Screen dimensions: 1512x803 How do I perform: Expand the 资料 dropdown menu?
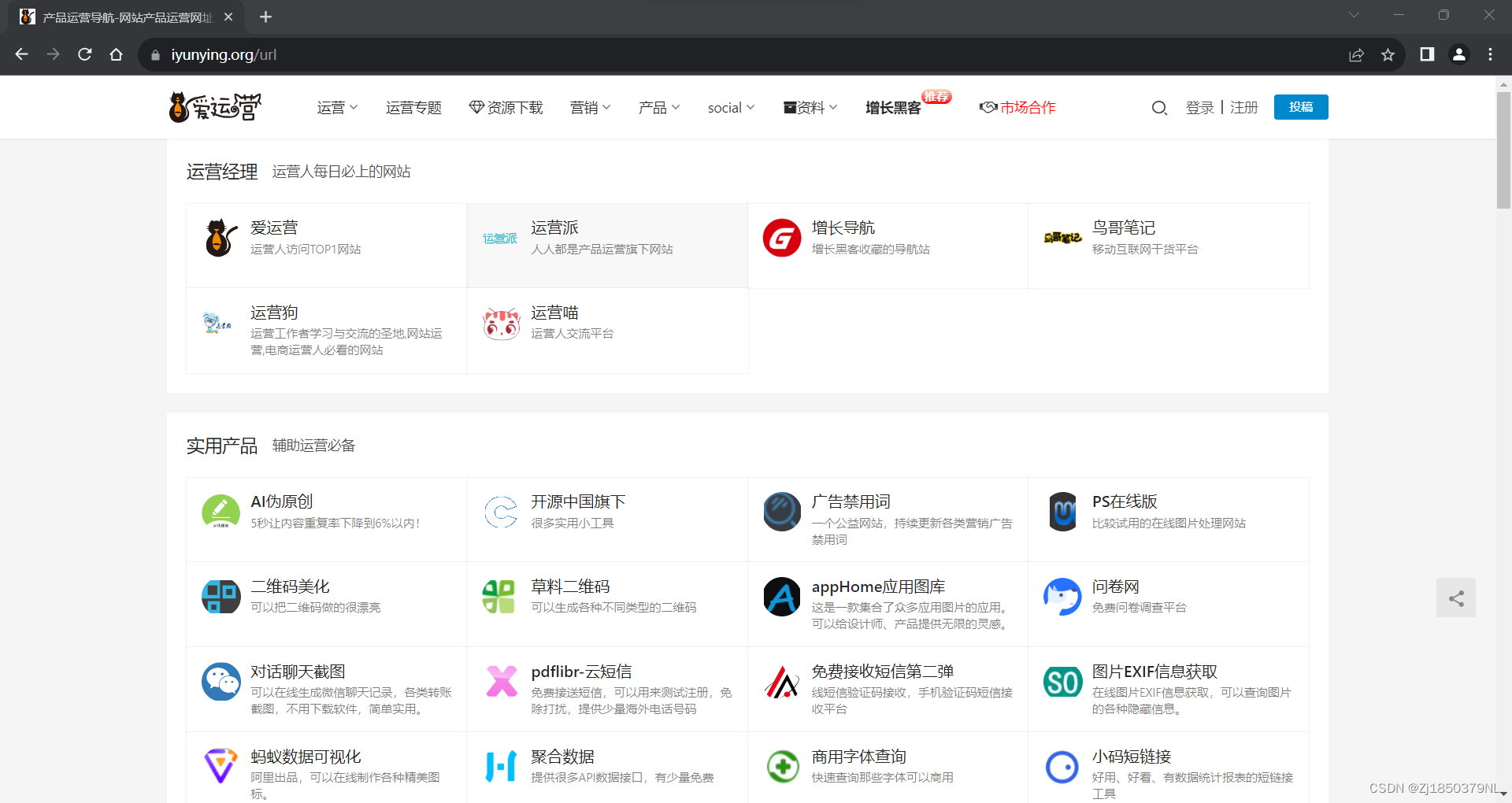[810, 108]
